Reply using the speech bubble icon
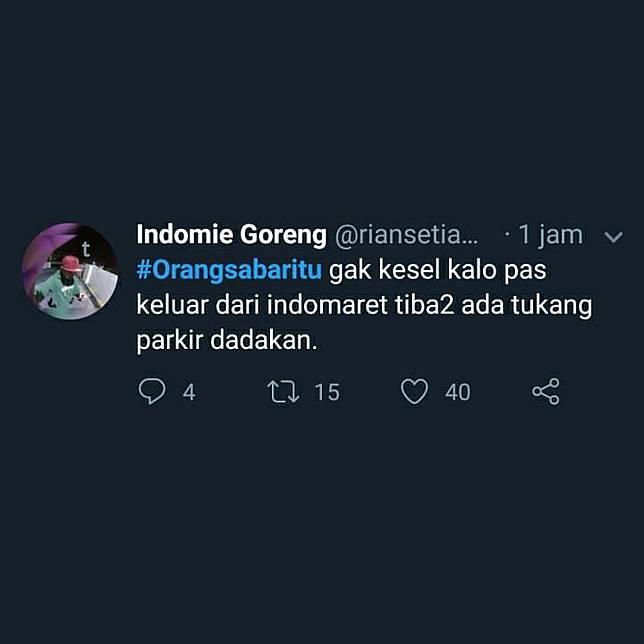 point(152,391)
